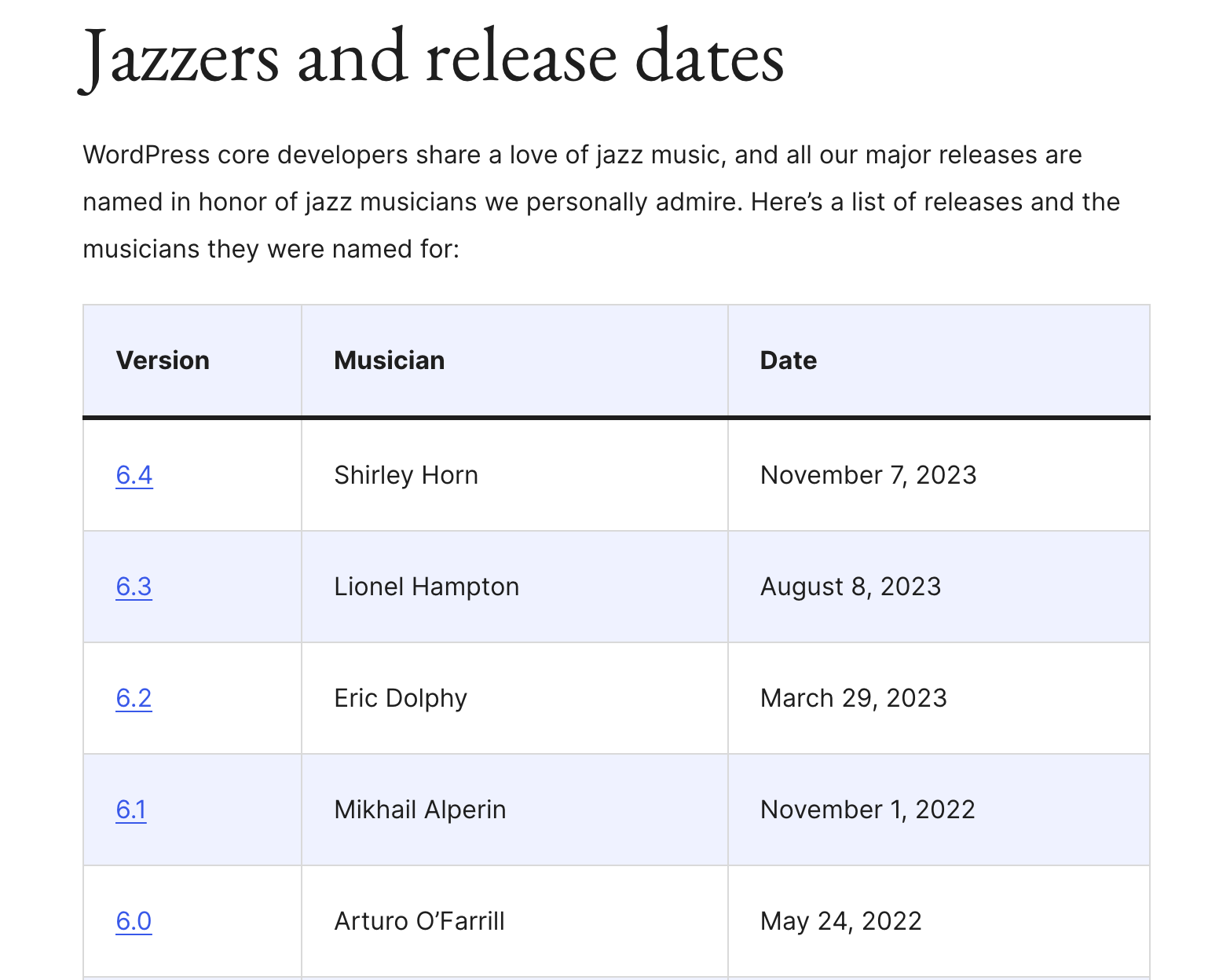
Task: Open the 6.3 version link
Action: point(134,587)
